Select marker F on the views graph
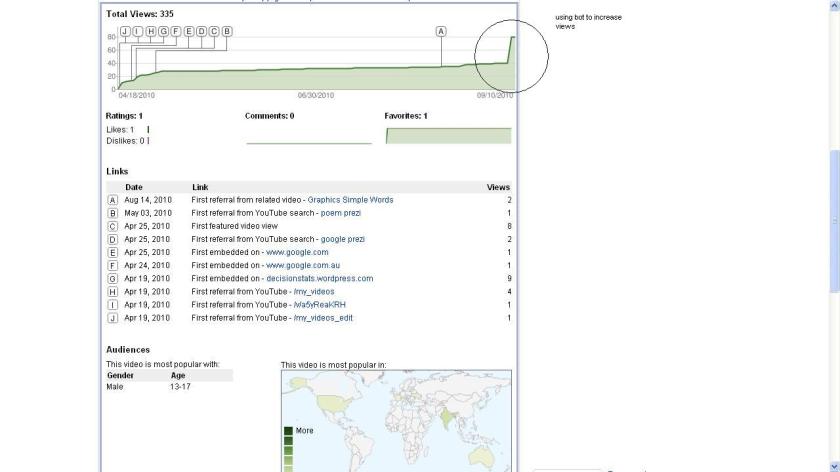The image size is (840, 472). [176, 31]
